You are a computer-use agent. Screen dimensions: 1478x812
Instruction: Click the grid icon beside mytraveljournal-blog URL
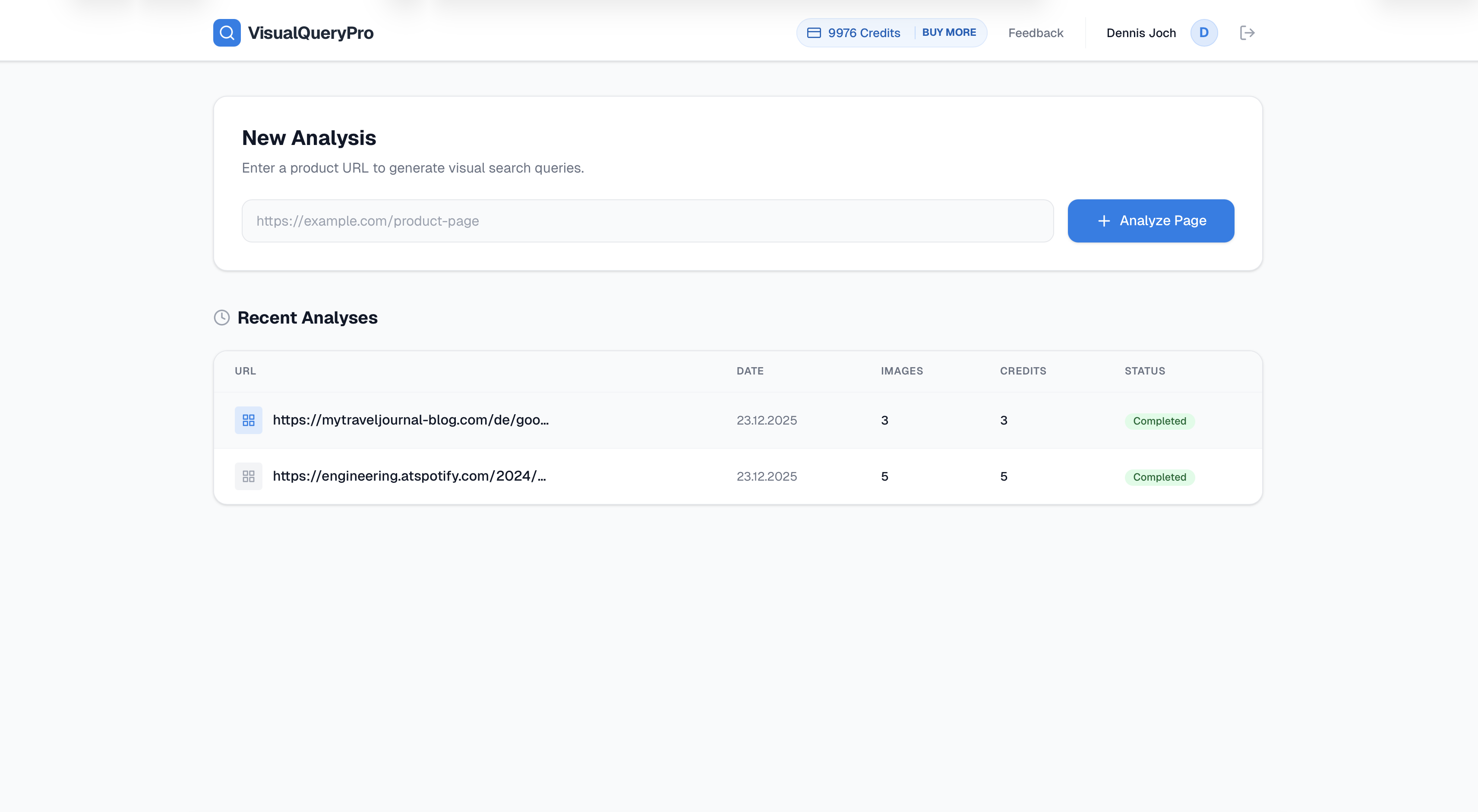pos(249,420)
